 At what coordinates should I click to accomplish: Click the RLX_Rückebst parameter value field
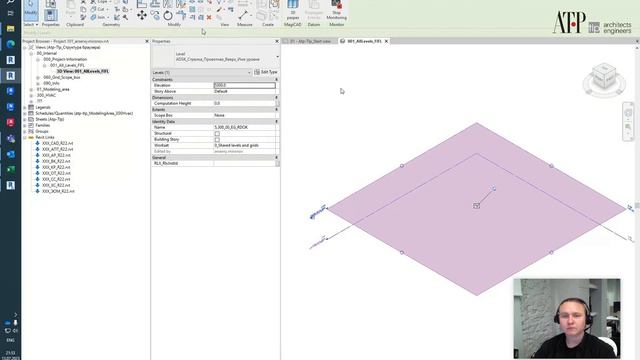244,163
